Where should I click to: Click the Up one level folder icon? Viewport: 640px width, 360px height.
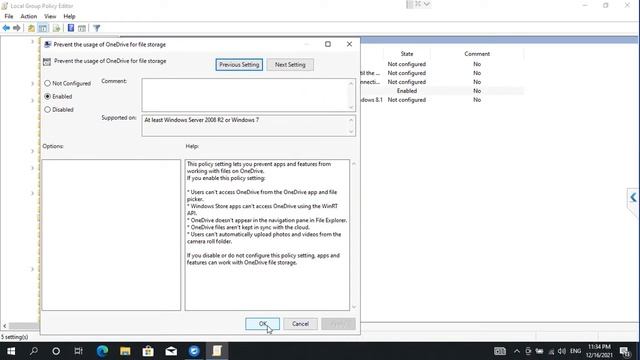(x=31, y=28)
